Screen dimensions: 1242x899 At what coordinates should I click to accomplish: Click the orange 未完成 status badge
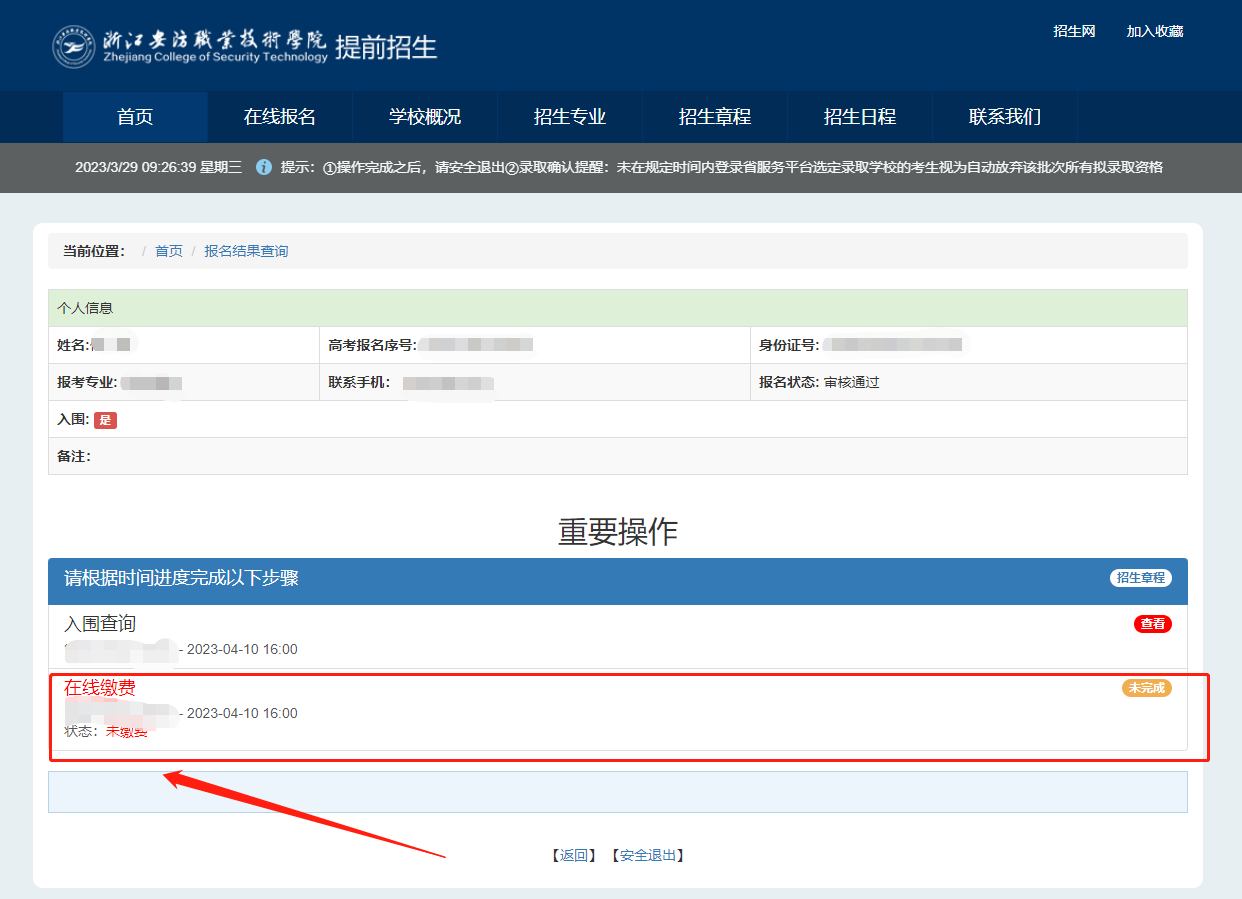tap(1146, 688)
